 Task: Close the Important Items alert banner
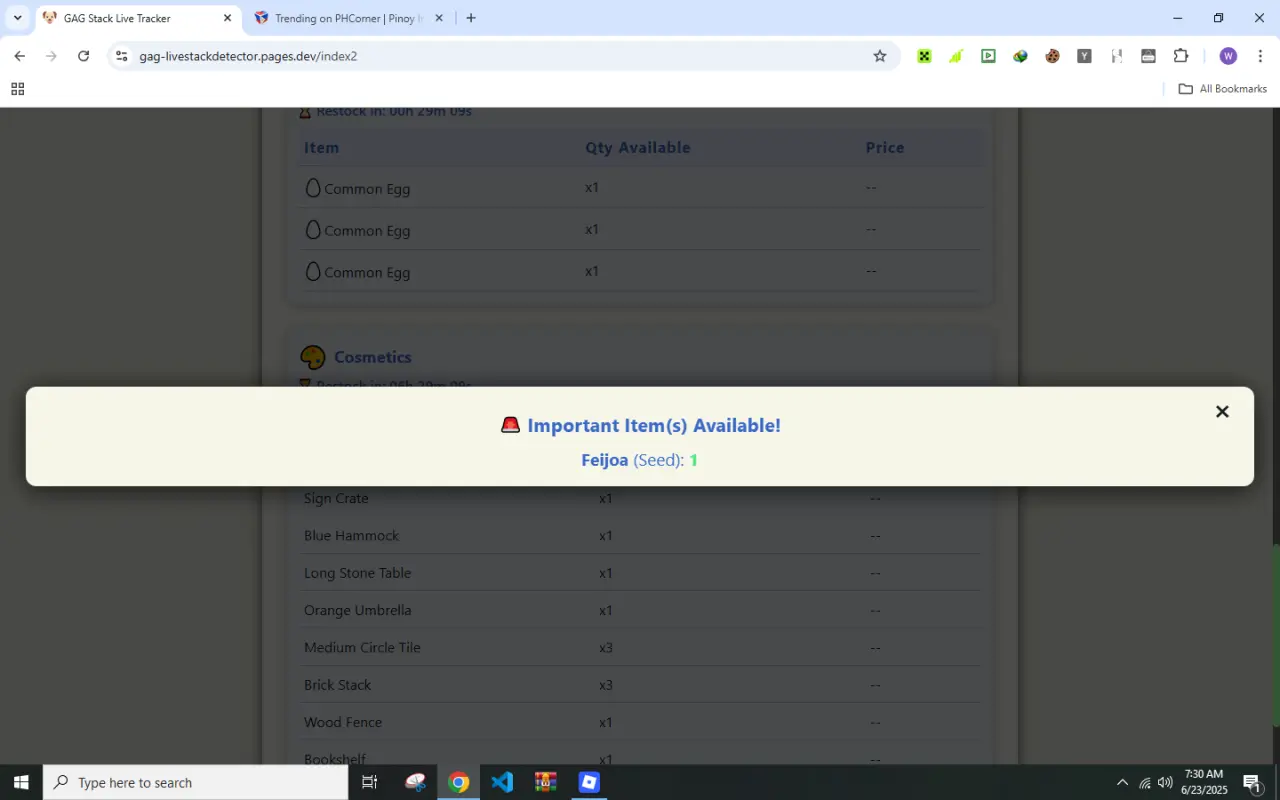click(x=1221, y=412)
